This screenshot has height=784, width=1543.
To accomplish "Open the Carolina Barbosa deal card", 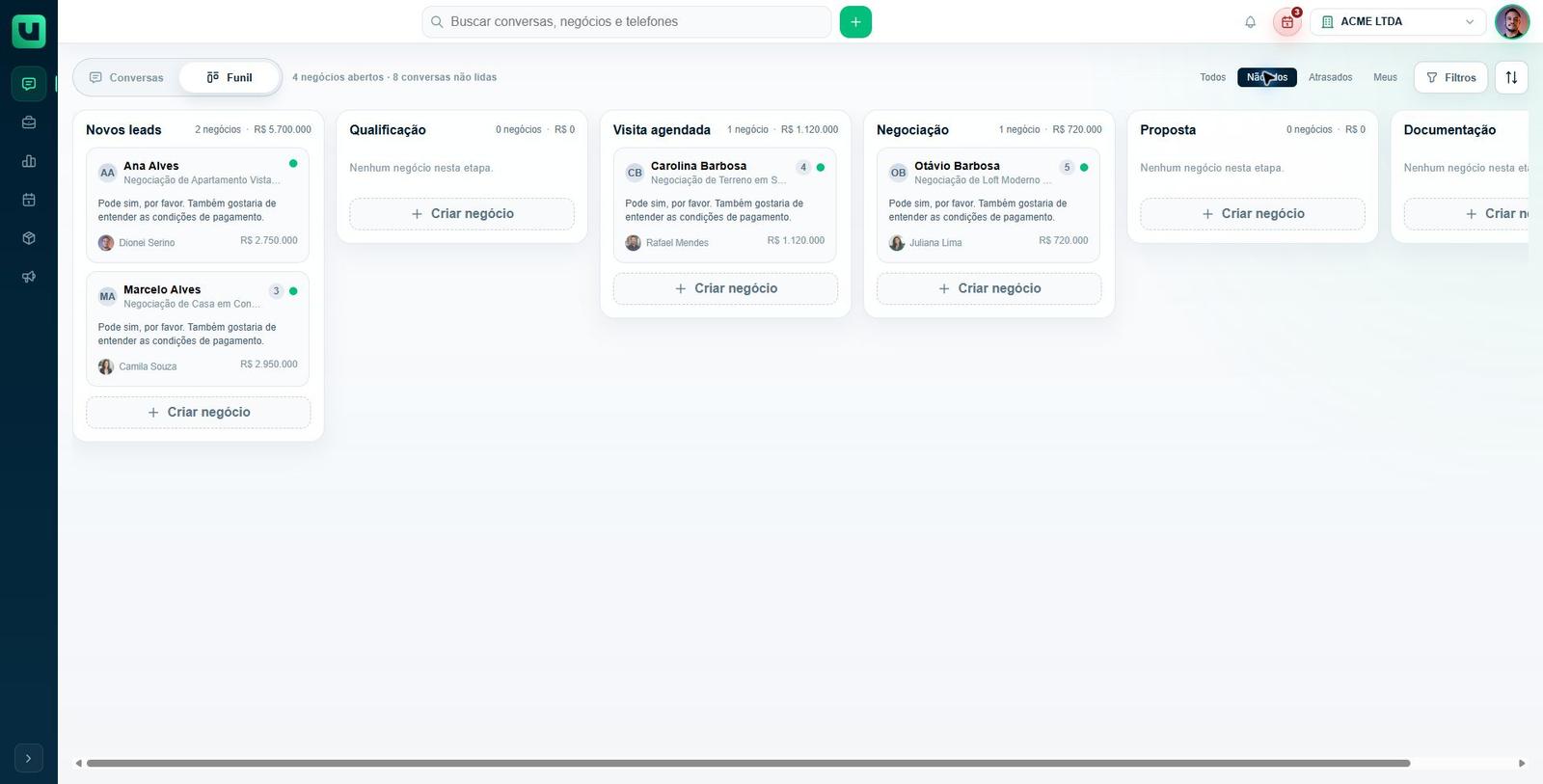I will point(724,204).
